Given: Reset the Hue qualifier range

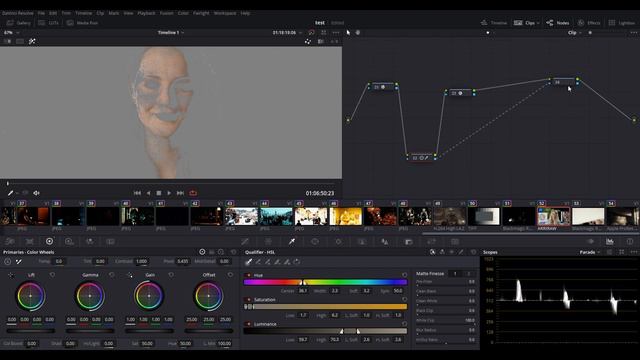Looking at the screenshot, I should [404, 275].
